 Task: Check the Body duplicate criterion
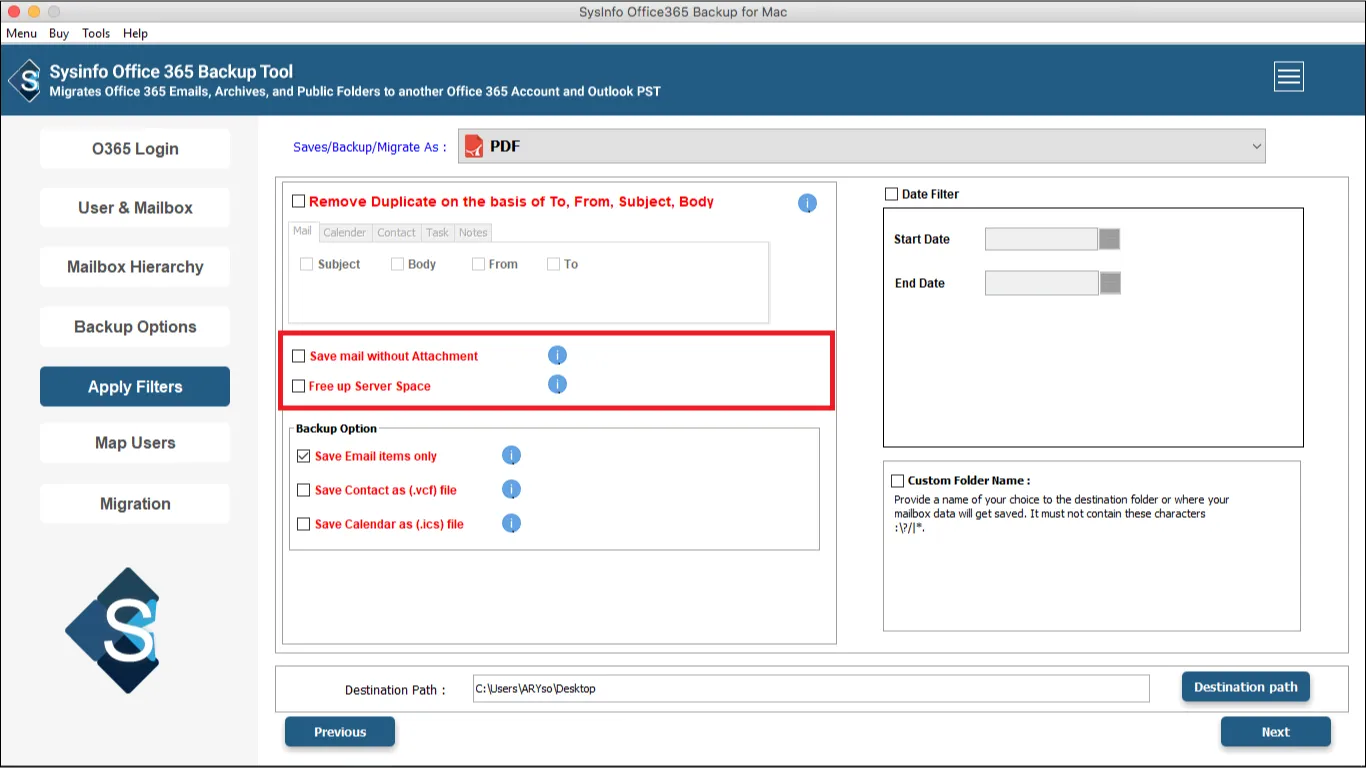coord(397,264)
